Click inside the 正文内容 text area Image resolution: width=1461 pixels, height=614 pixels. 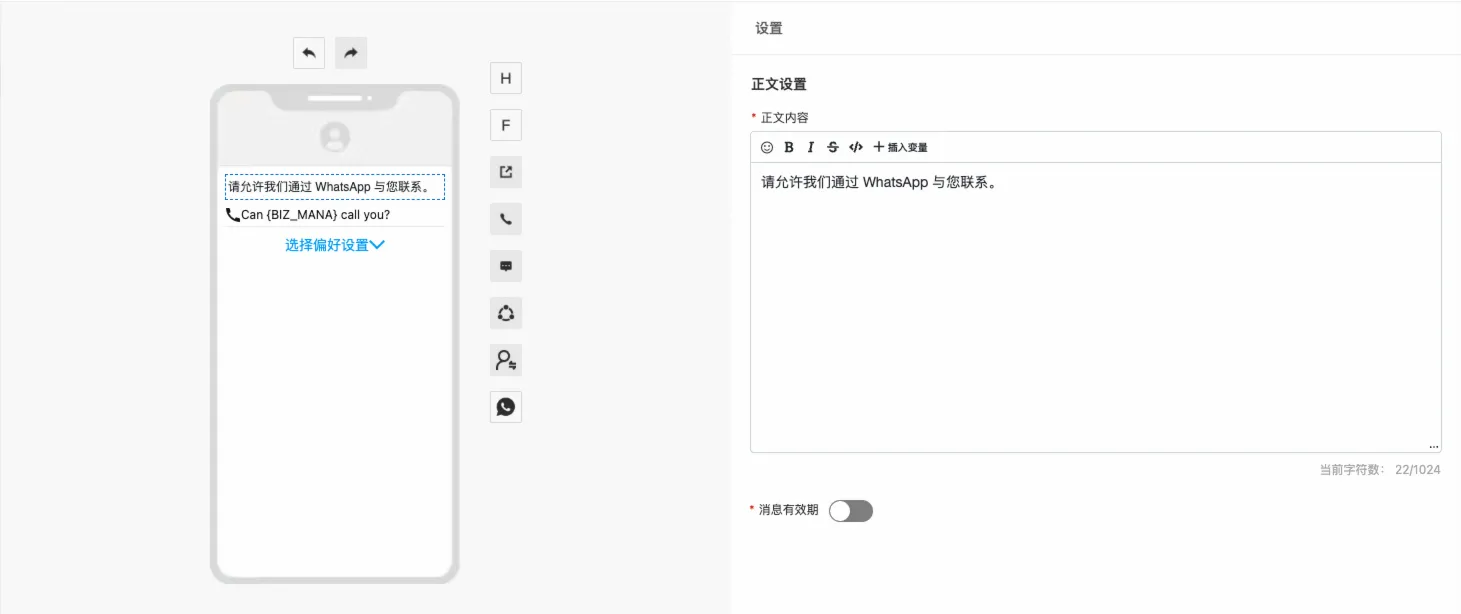[x=1095, y=307]
